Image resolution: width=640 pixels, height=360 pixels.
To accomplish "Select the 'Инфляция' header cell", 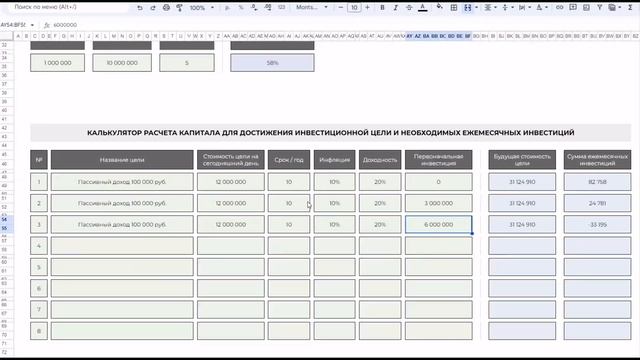I will (x=335, y=160).
